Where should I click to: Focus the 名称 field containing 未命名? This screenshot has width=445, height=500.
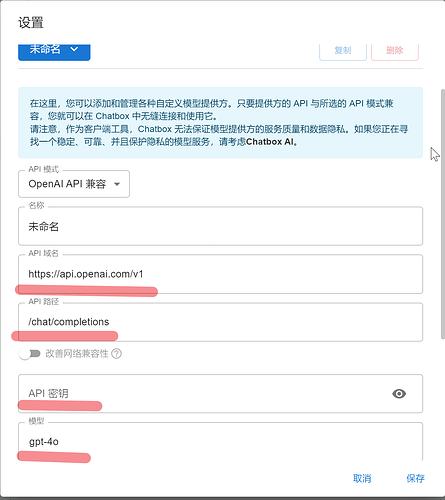(220, 226)
